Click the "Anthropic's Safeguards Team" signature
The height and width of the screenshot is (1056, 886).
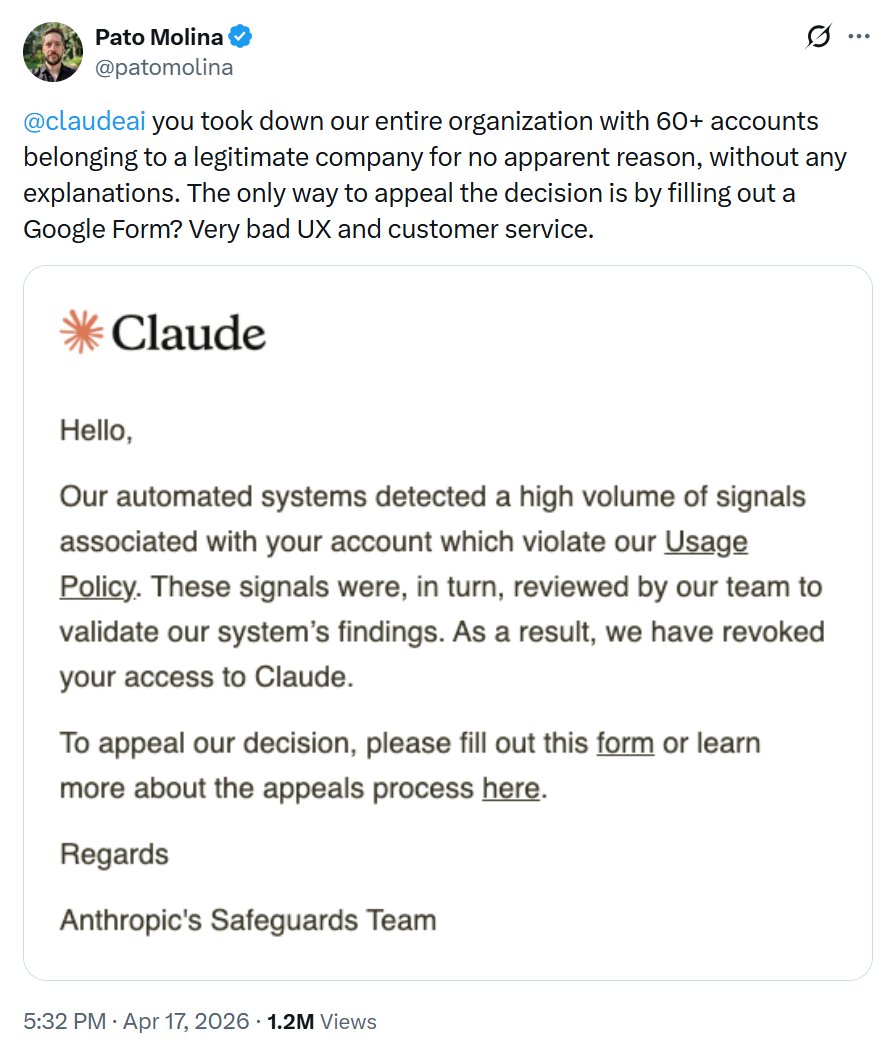tap(248, 920)
